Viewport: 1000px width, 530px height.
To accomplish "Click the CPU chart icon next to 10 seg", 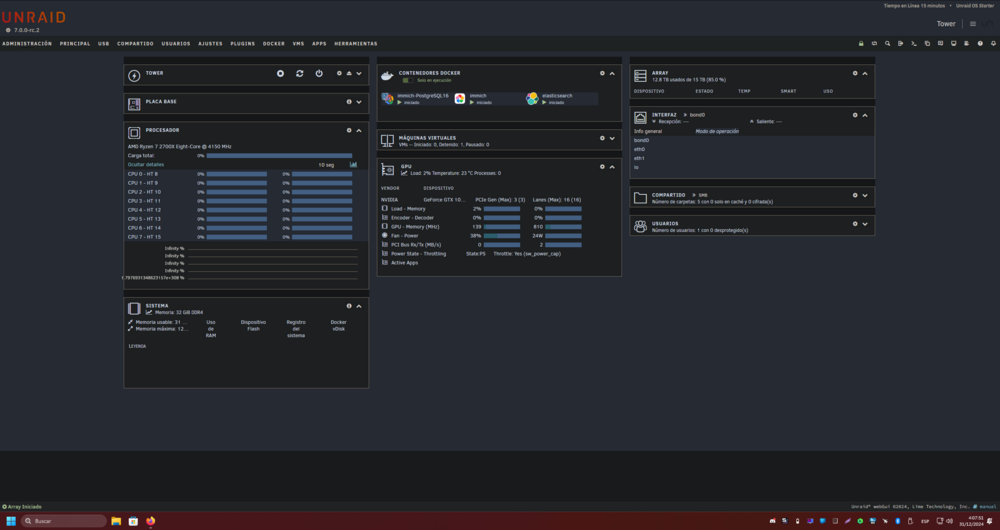I will [353, 165].
